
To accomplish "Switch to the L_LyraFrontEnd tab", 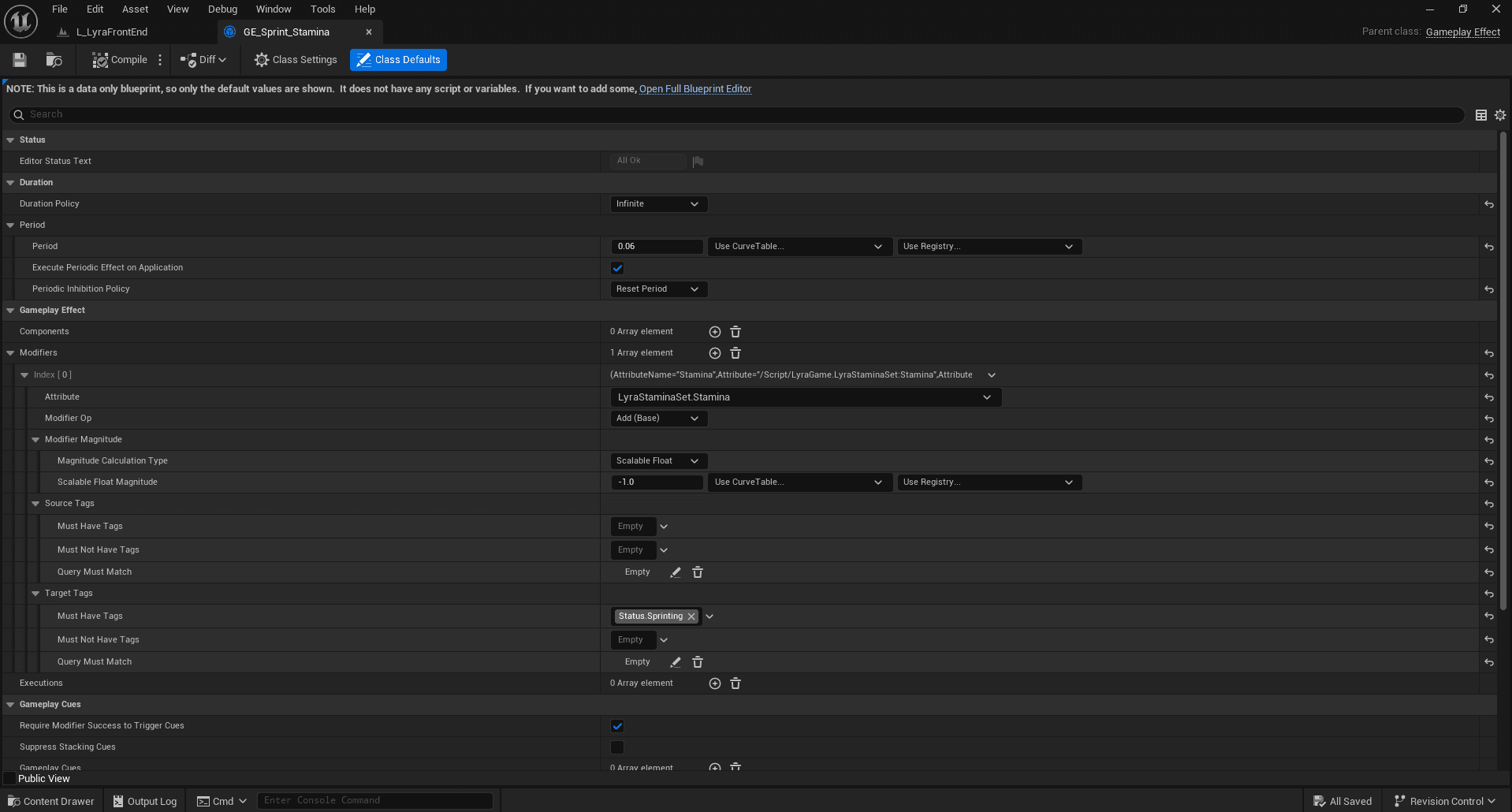I will point(111,32).
